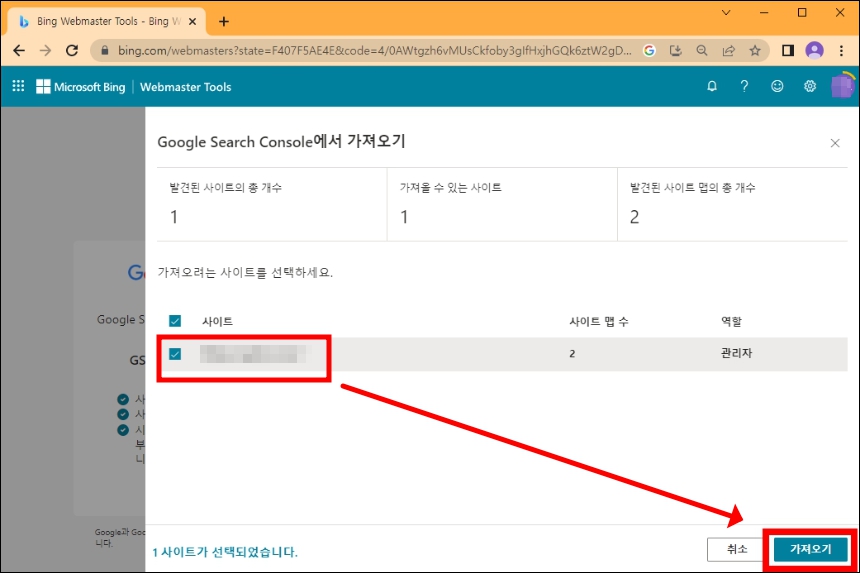The height and width of the screenshot is (573, 860).
Task: Click the padlock site info icon
Action: click(x=104, y=51)
